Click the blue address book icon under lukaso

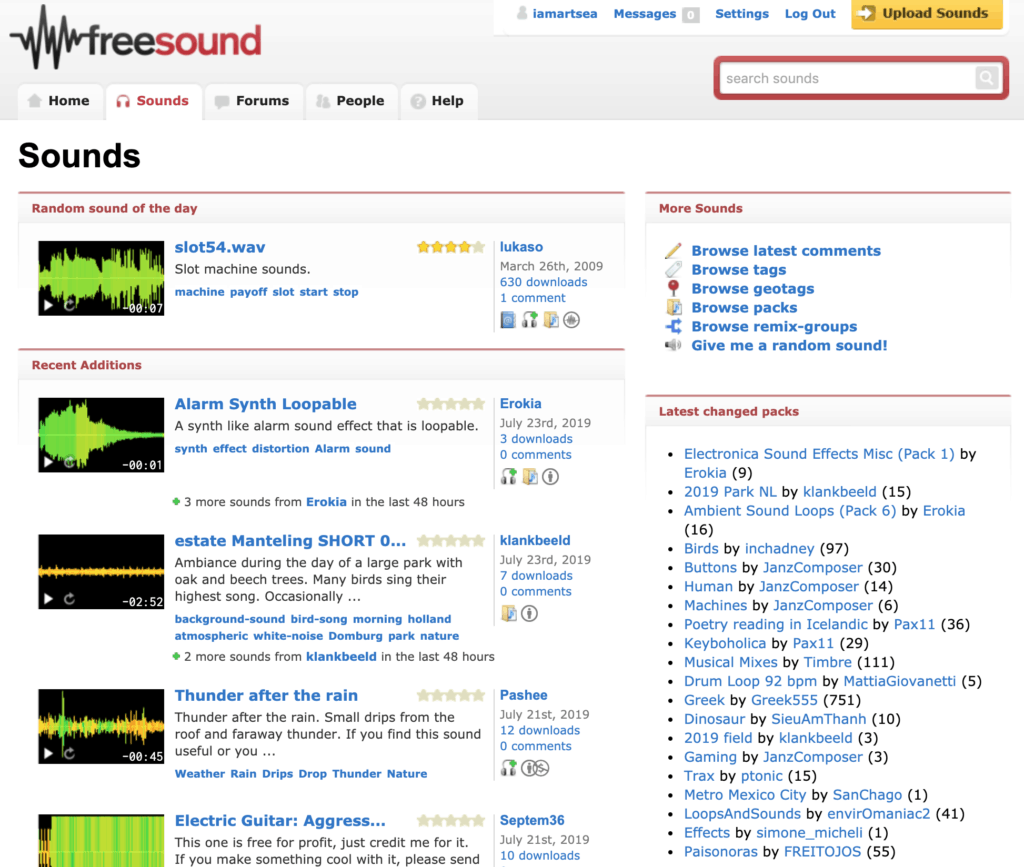click(508, 320)
